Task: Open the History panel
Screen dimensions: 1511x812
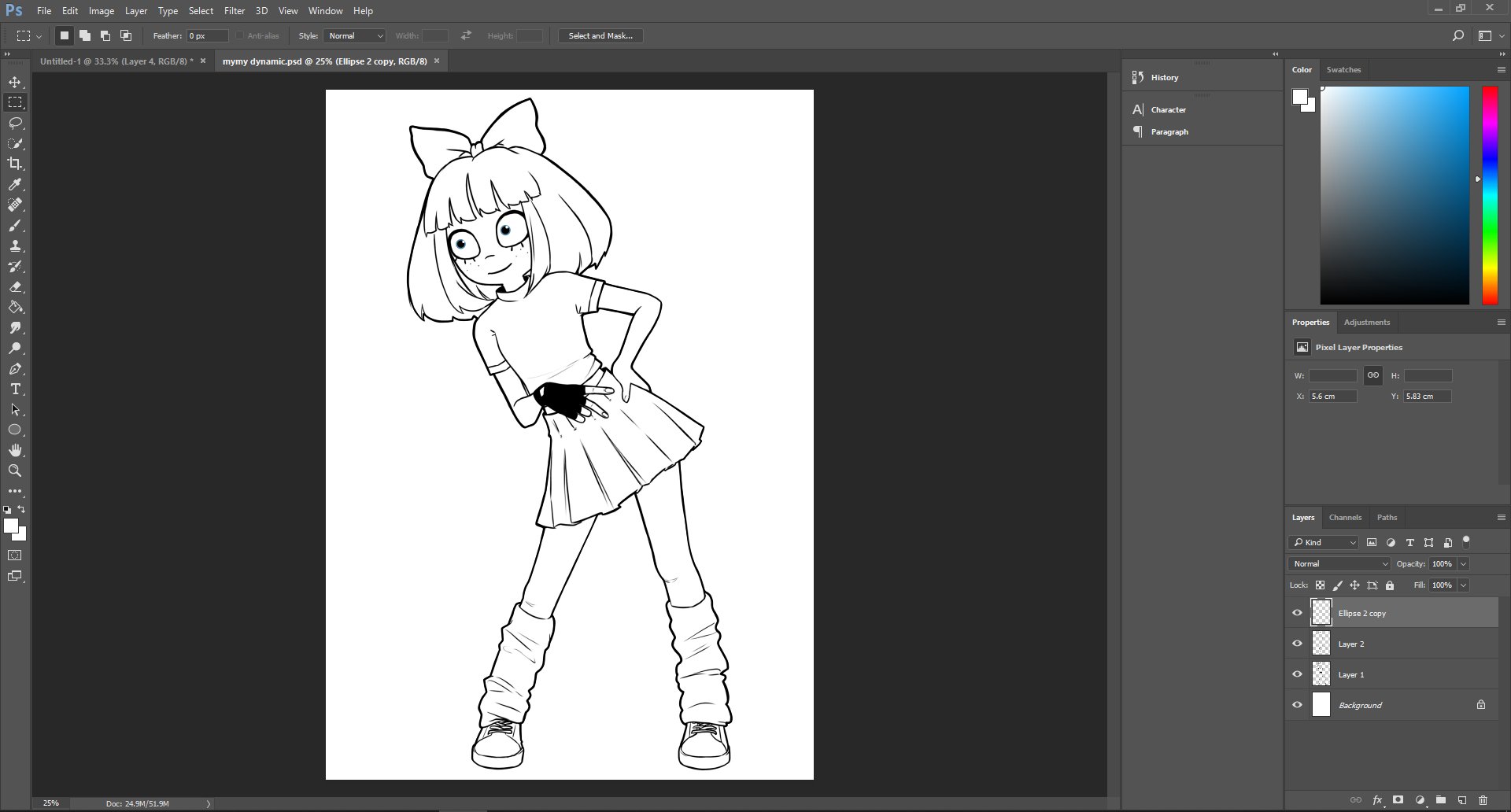Action: [1164, 78]
